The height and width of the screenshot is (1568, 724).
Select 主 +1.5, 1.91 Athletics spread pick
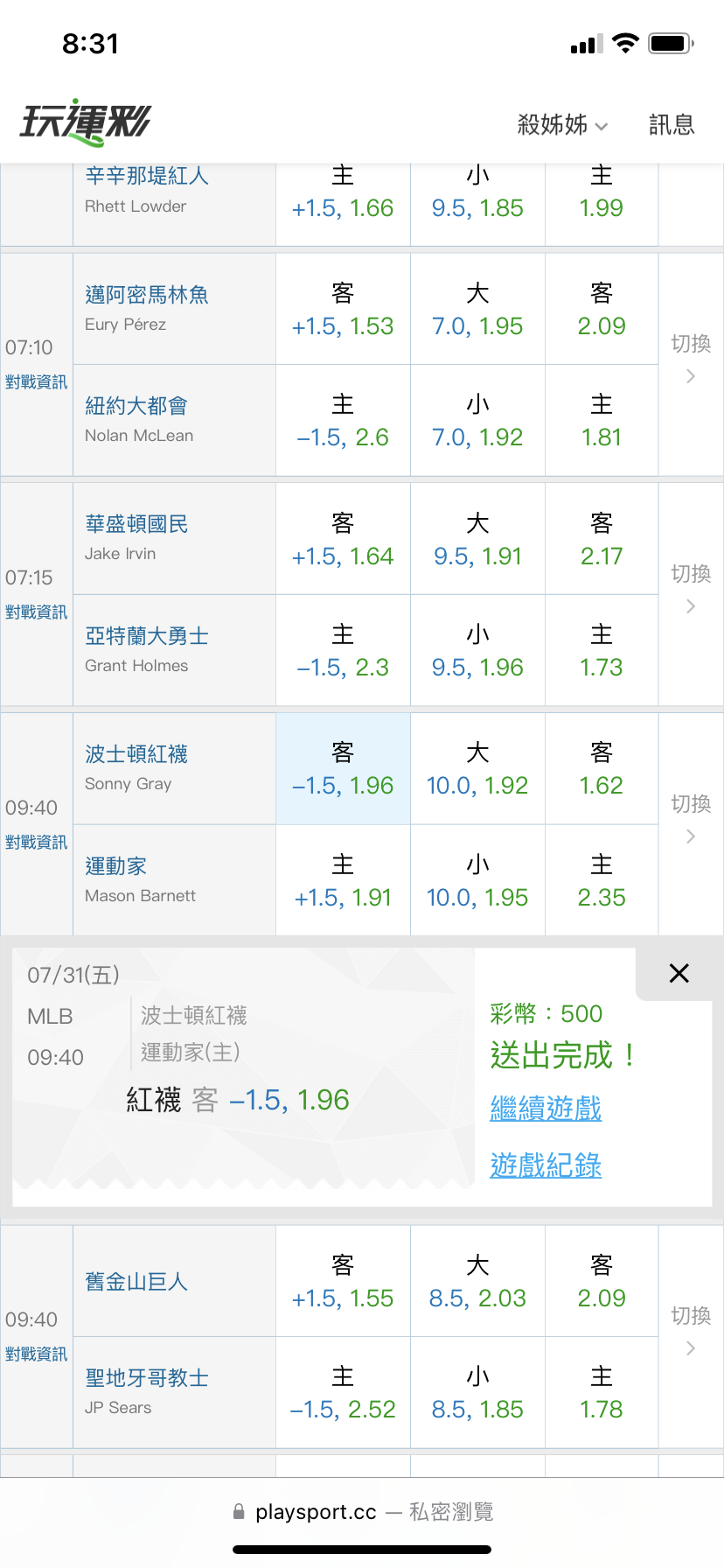343,880
